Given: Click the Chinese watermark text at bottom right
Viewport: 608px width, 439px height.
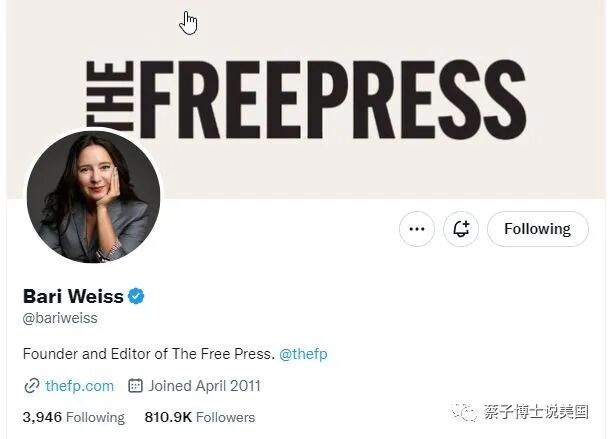Looking at the screenshot, I should (536, 412).
